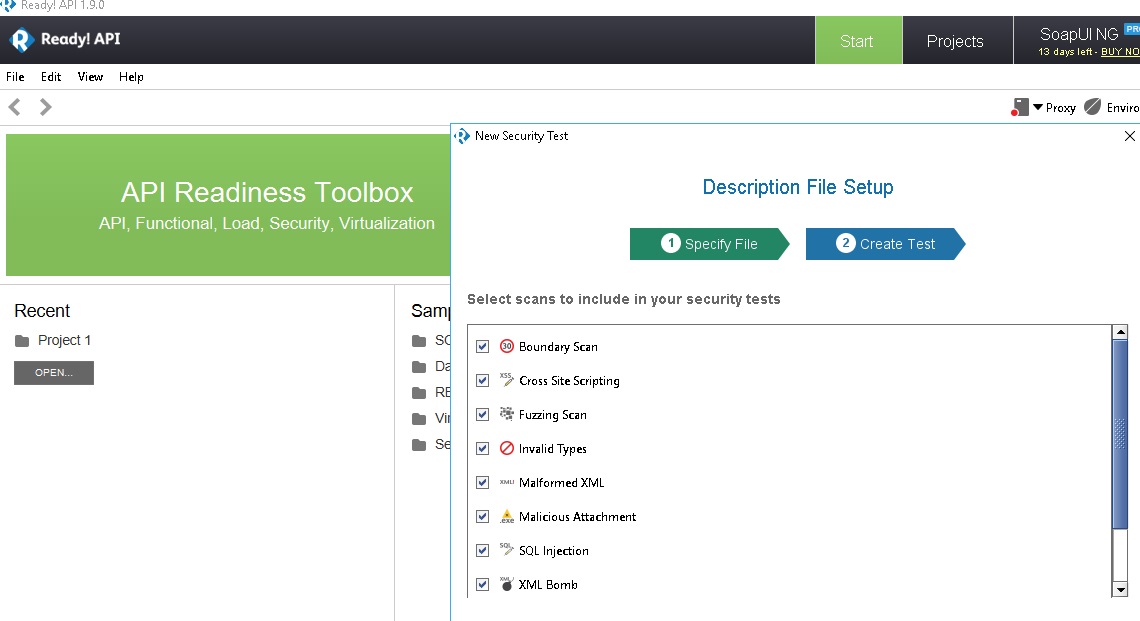
Task: Toggle the Malformed XML checkbox
Action: coord(483,483)
